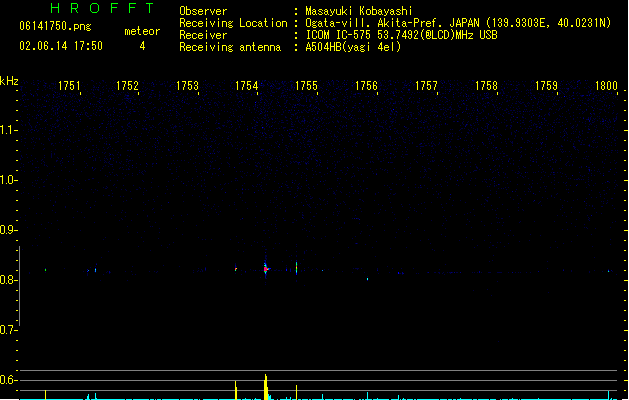Click the meteor count value 4
The width and height of the screenshot is (629, 400).
[142, 46]
